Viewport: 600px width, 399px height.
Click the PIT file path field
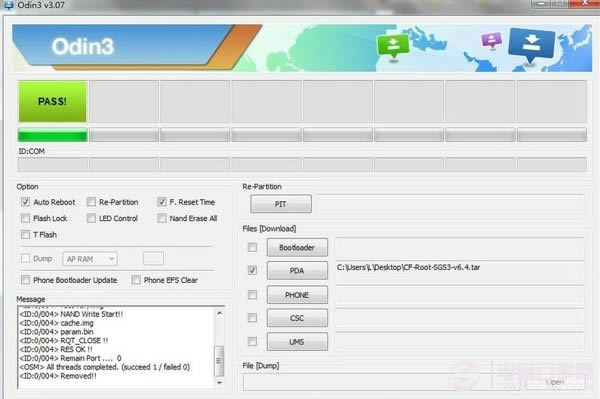451,204
